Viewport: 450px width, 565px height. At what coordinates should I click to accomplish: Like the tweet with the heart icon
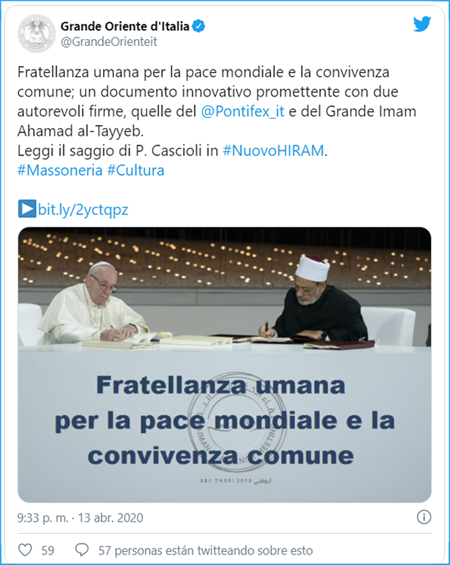tap(25, 550)
